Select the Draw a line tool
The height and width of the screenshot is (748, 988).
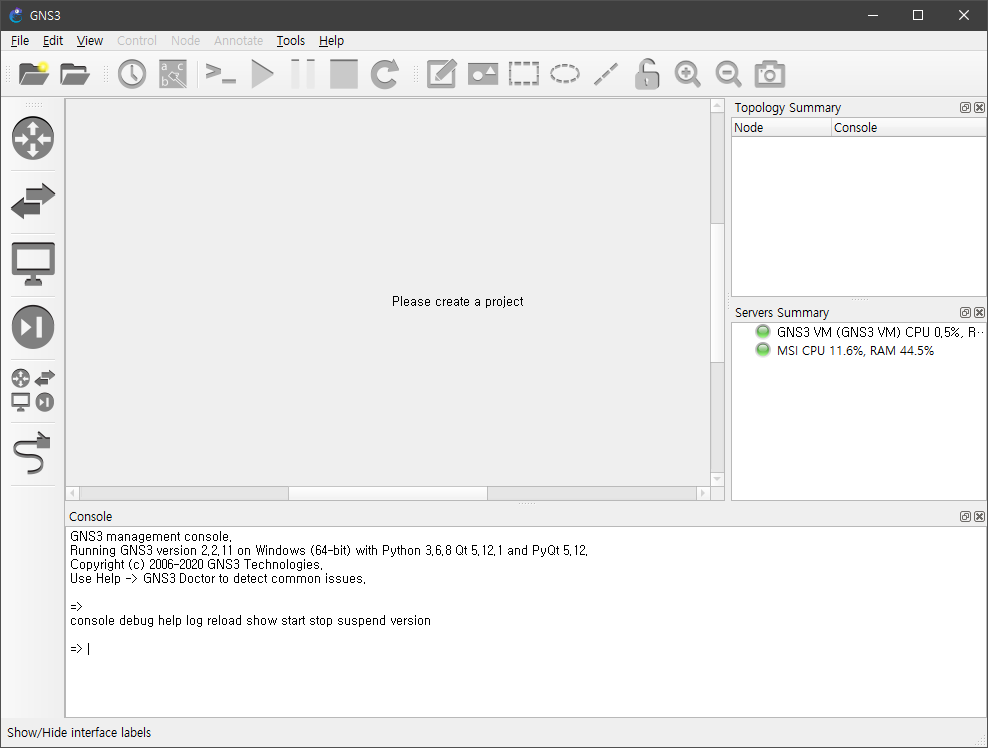(x=606, y=74)
